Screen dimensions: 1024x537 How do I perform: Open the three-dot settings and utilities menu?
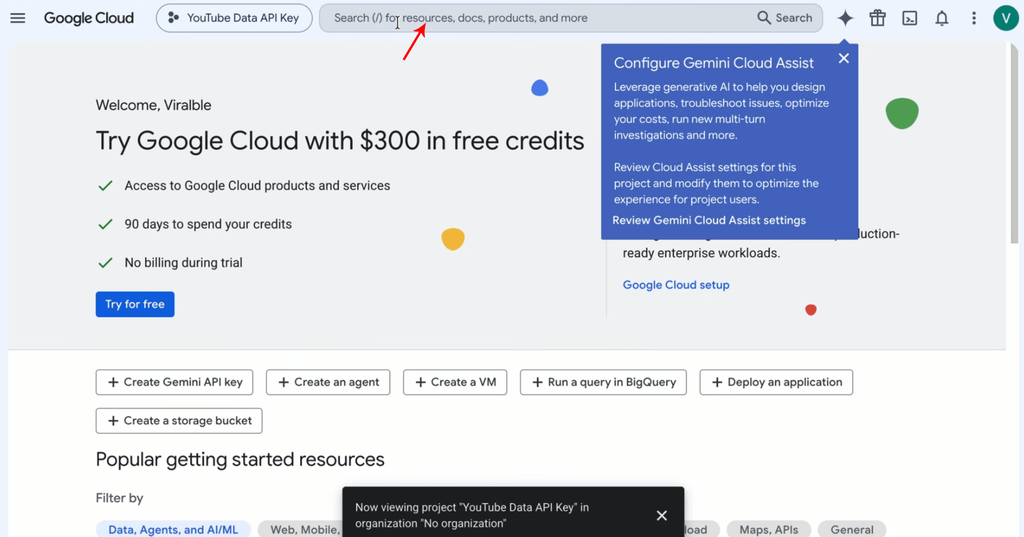pos(974,18)
